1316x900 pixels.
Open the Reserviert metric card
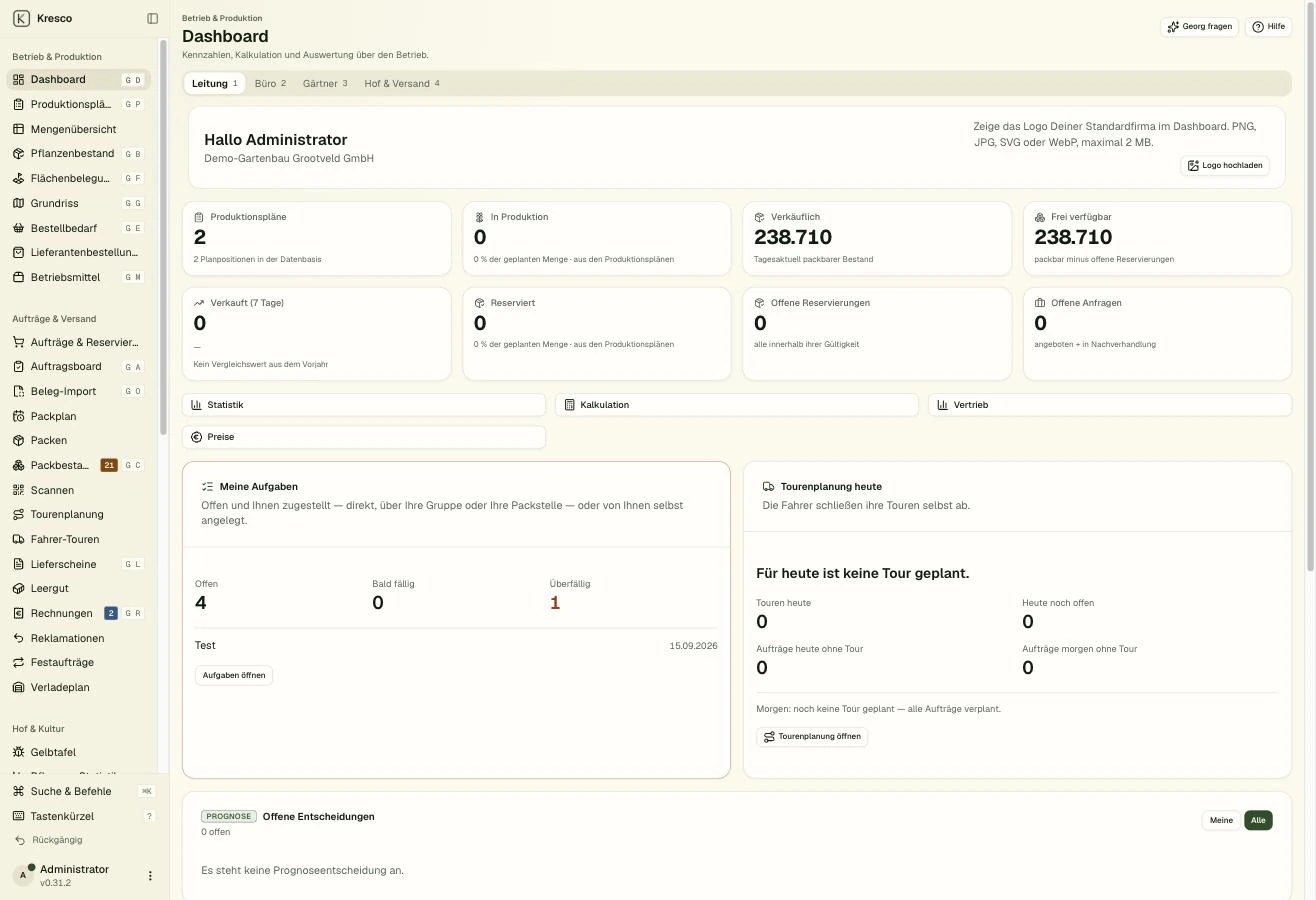[597, 334]
